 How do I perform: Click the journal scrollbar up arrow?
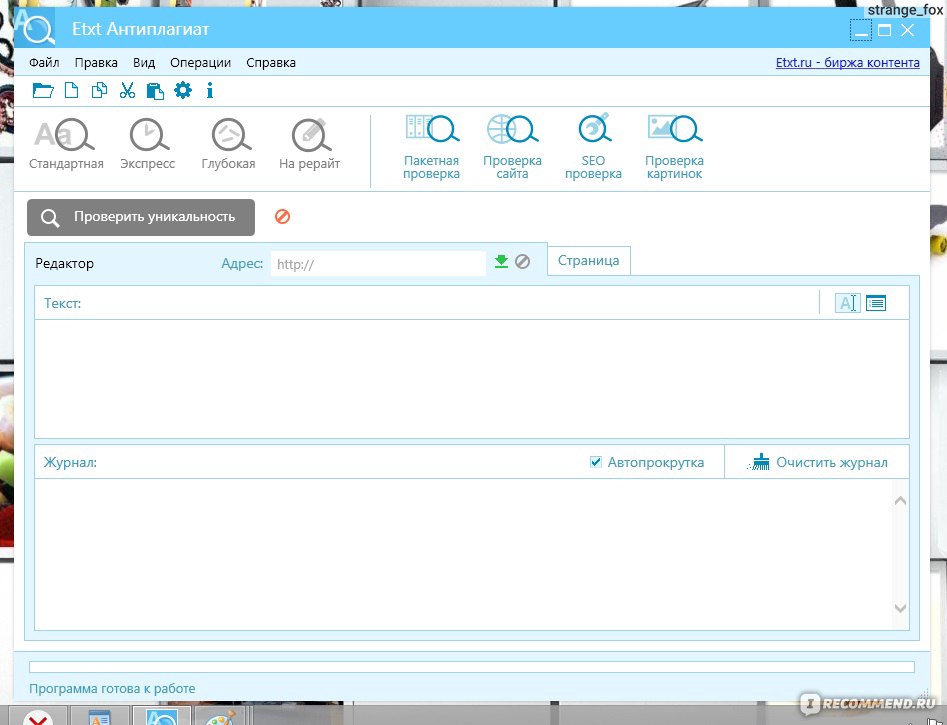point(900,501)
